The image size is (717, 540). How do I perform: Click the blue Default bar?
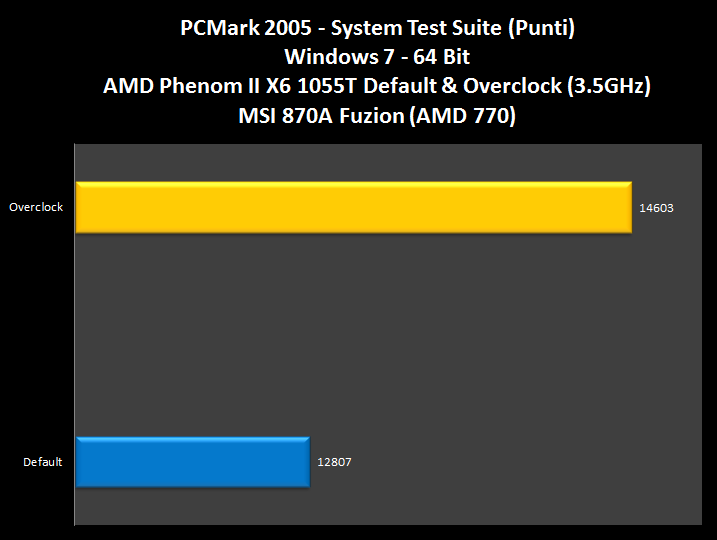[x=192, y=462]
